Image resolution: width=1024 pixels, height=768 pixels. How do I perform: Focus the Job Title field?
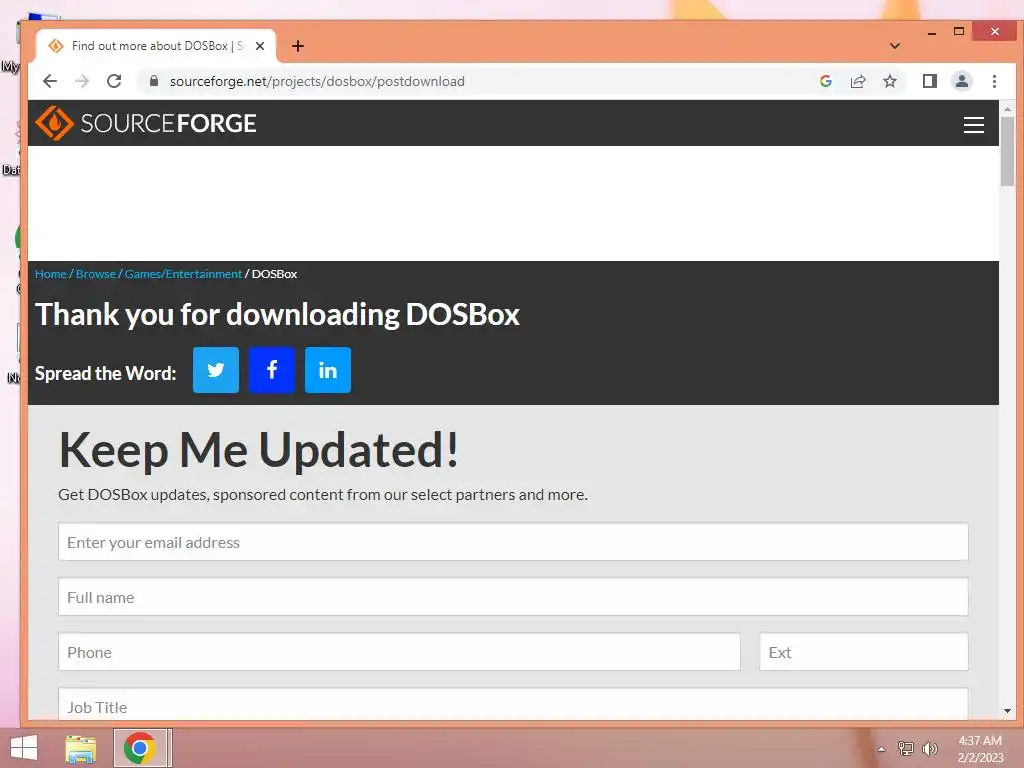(x=513, y=704)
